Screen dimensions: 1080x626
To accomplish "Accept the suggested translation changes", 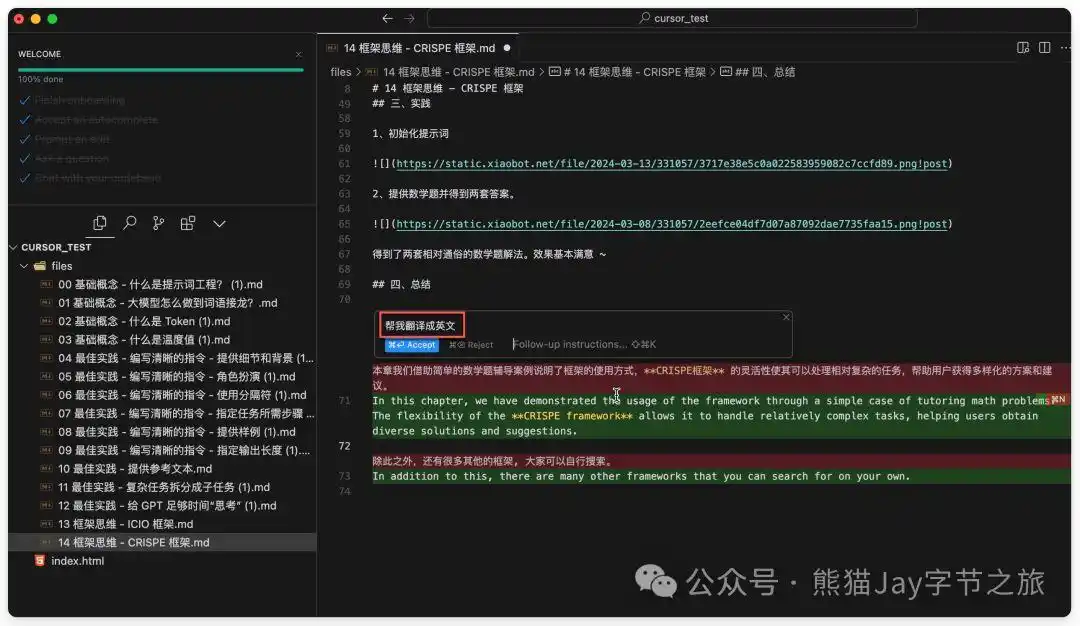I will click(x=411, y=345).
